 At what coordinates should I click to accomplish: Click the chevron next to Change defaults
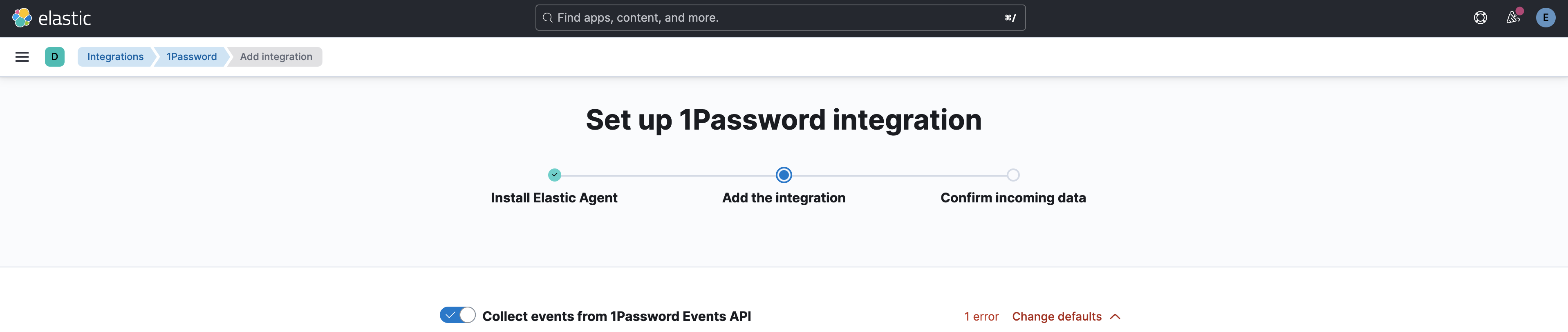(1115, 317)
